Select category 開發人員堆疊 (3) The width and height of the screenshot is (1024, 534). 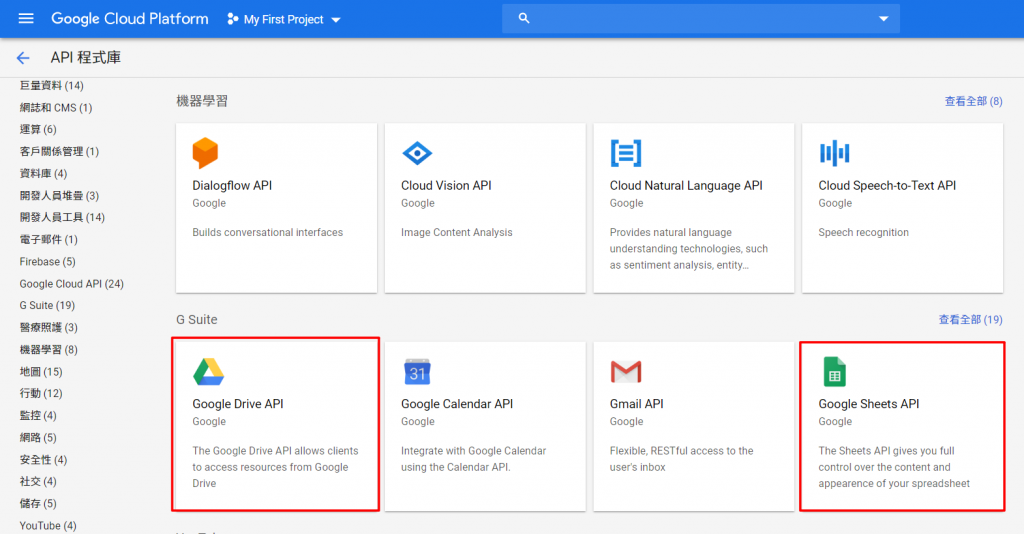[x=59, y=195]
